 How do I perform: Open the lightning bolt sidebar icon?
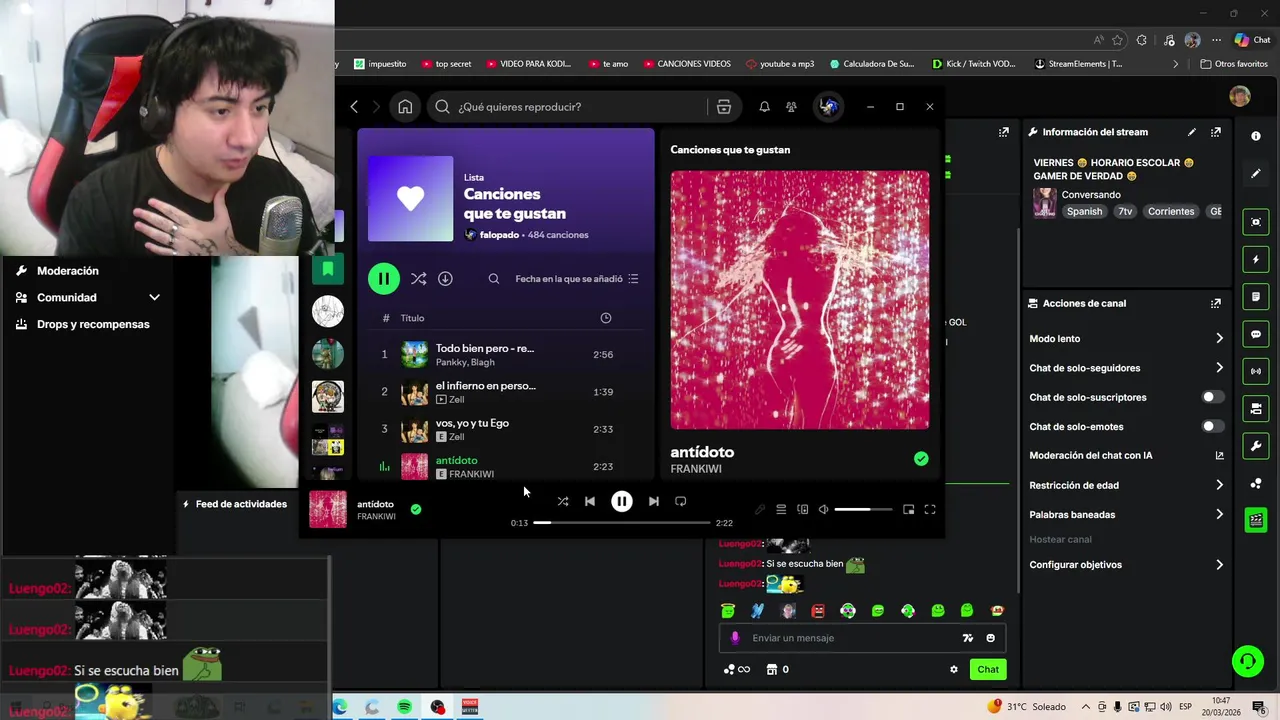[x=1256, y=259]
